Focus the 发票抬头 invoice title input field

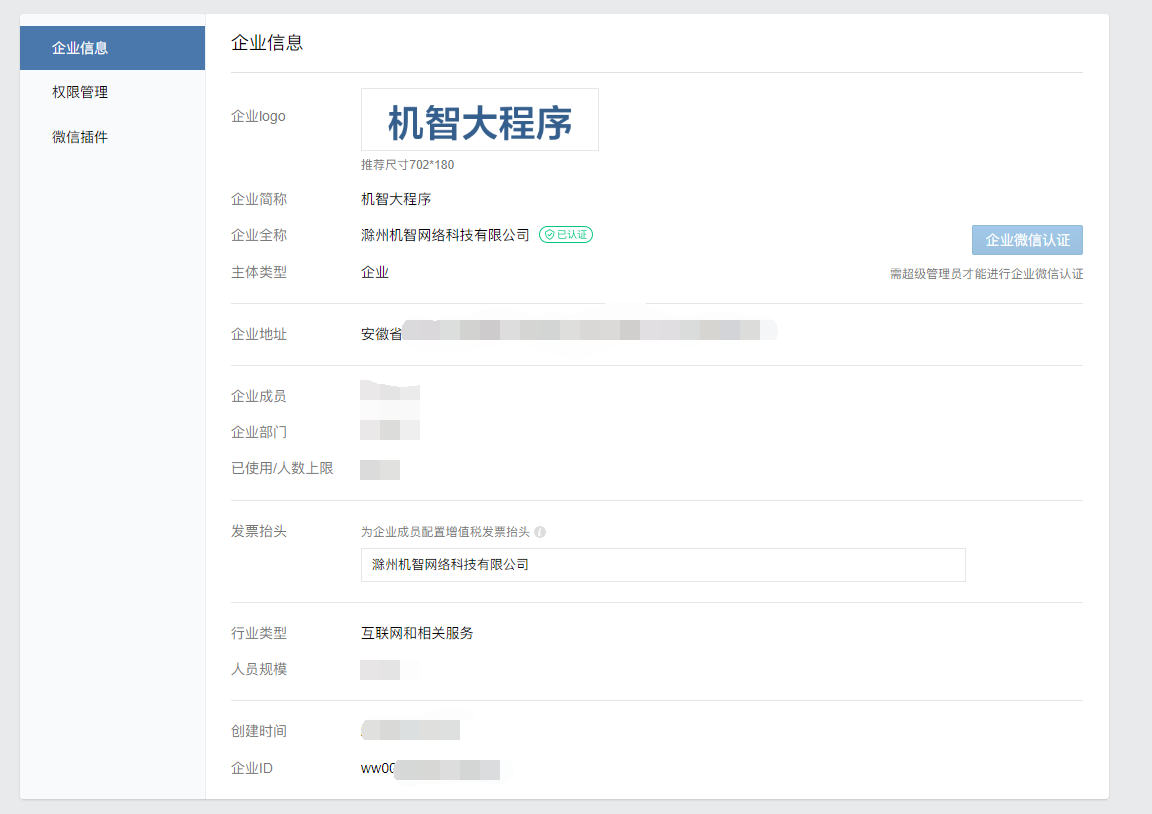(x=663, y=565)
